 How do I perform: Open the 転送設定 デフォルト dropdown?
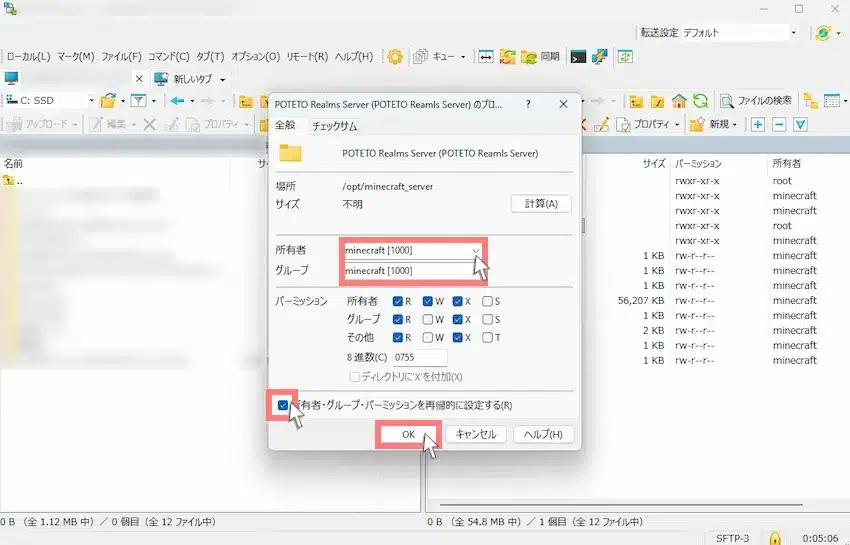pos(740,33)
